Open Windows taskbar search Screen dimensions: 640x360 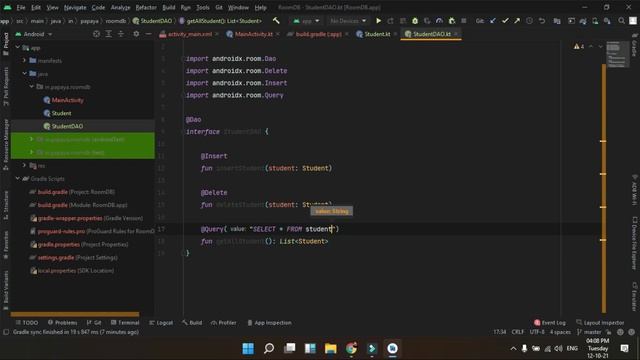(269, 348)
